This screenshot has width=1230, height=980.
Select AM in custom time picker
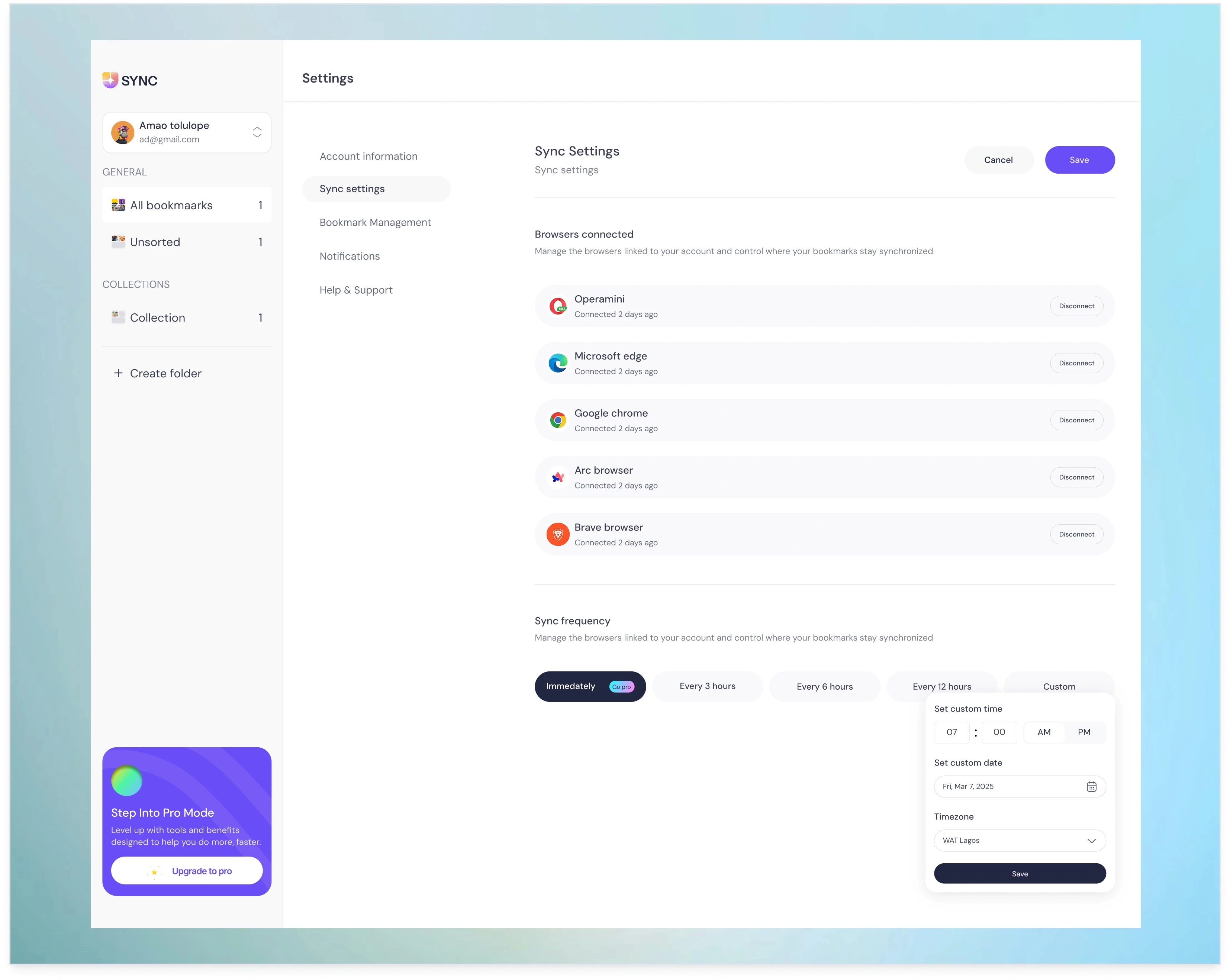pyautogui.click(x=1043, y=732)
